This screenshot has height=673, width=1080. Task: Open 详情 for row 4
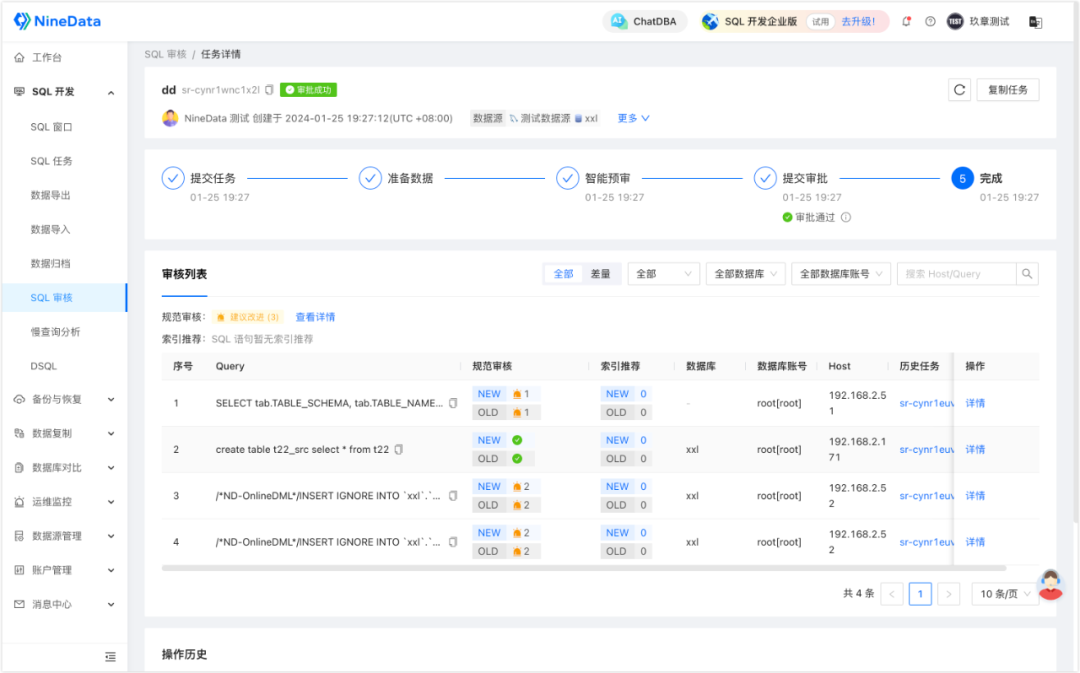coord(975,542)
